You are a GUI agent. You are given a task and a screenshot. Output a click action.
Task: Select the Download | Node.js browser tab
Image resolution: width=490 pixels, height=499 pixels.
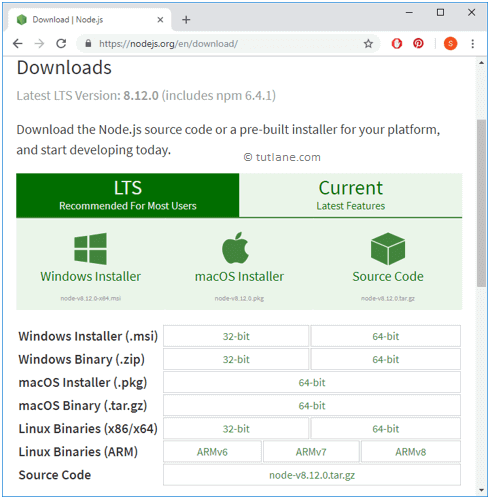tap(89, 20)
